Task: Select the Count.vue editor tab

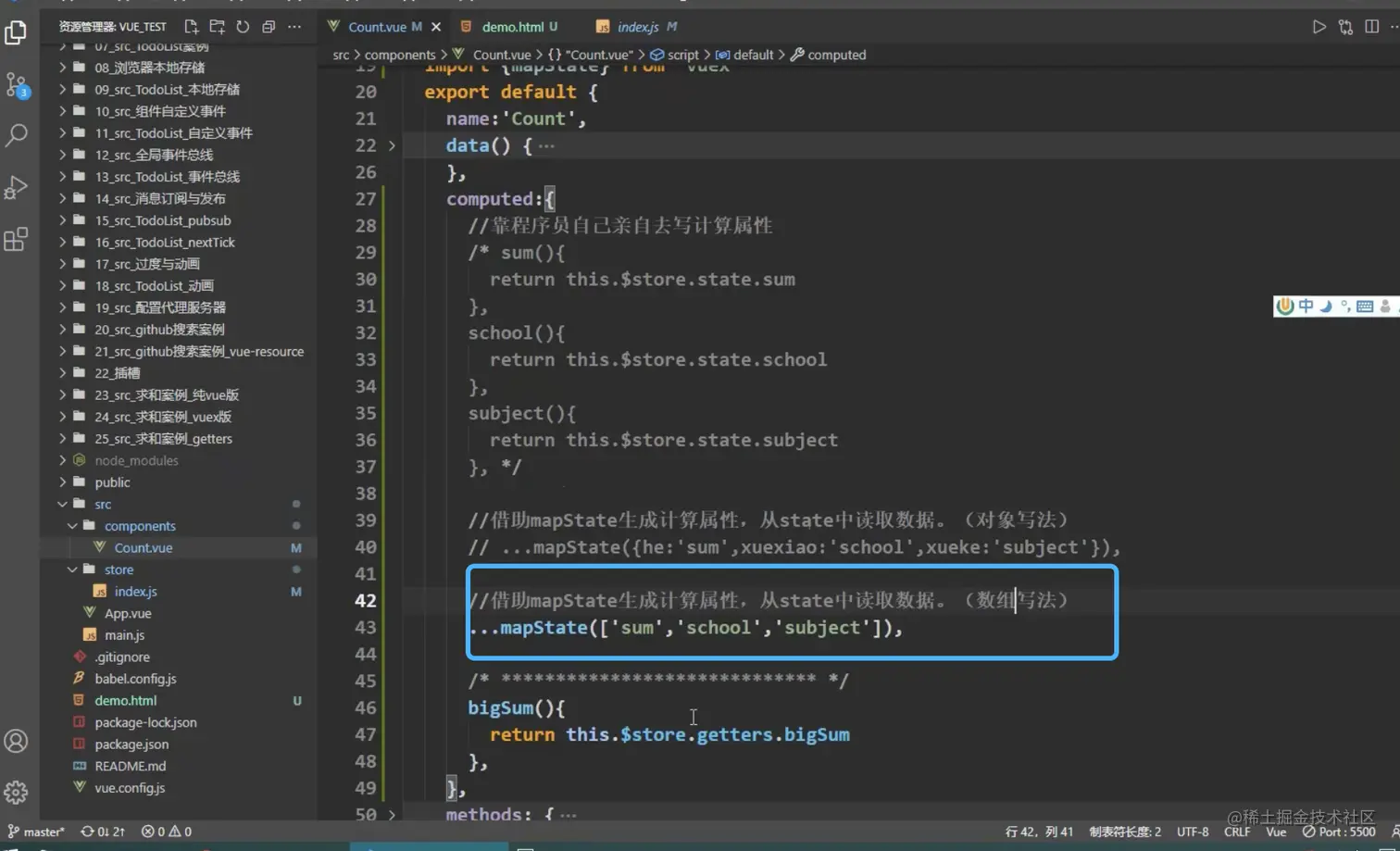Action: 377,27
